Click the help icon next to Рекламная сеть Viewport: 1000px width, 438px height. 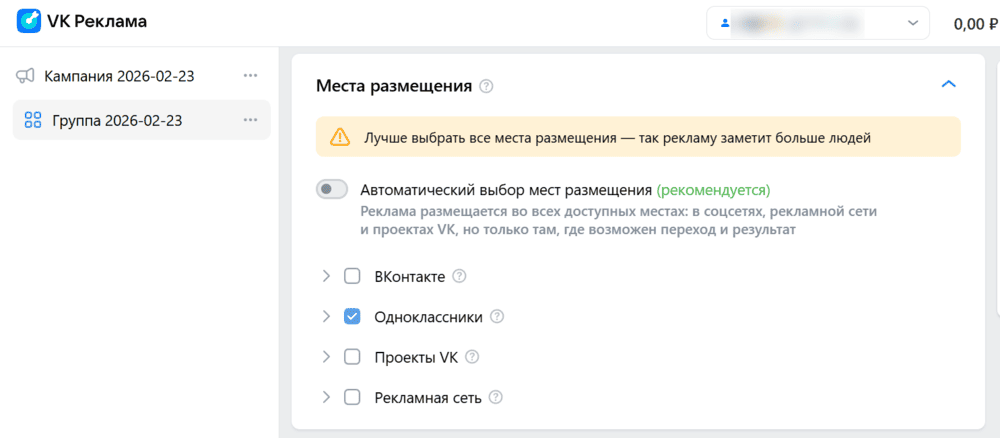click(x=495, y=397)
